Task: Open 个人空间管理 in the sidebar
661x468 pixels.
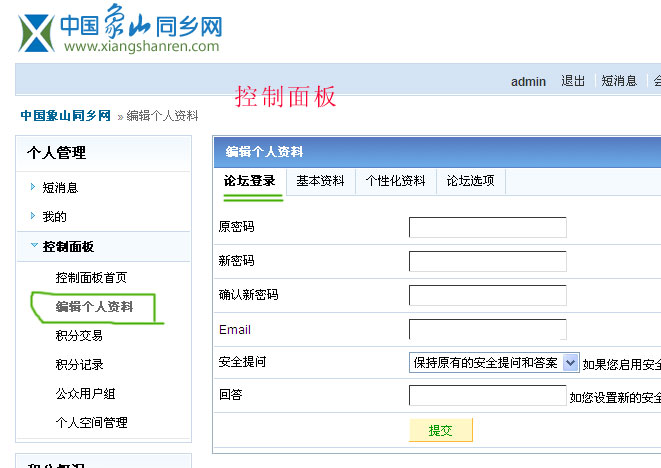Action: pyautogui.click(x=91, y=423)
